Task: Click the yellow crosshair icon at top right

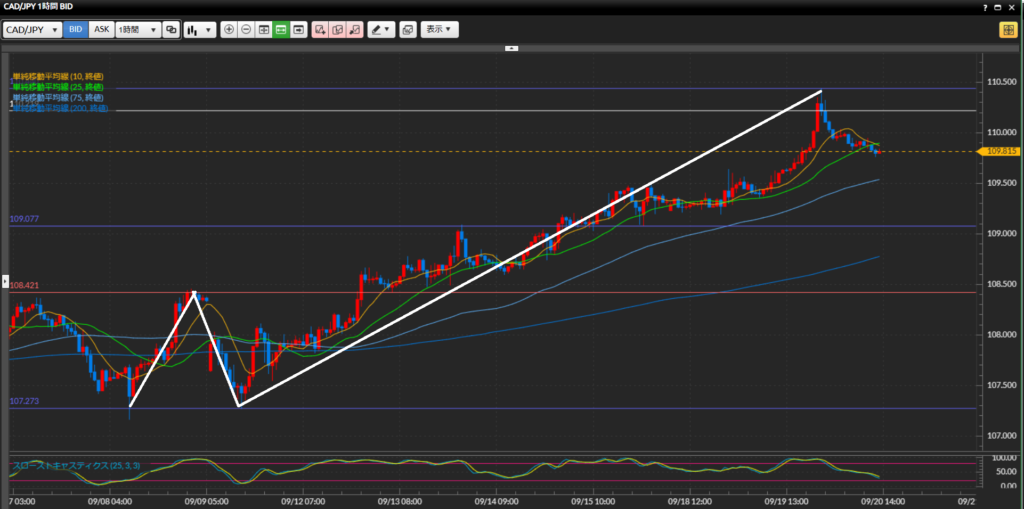Action: pyautogui.click(x=1006, y=30)
